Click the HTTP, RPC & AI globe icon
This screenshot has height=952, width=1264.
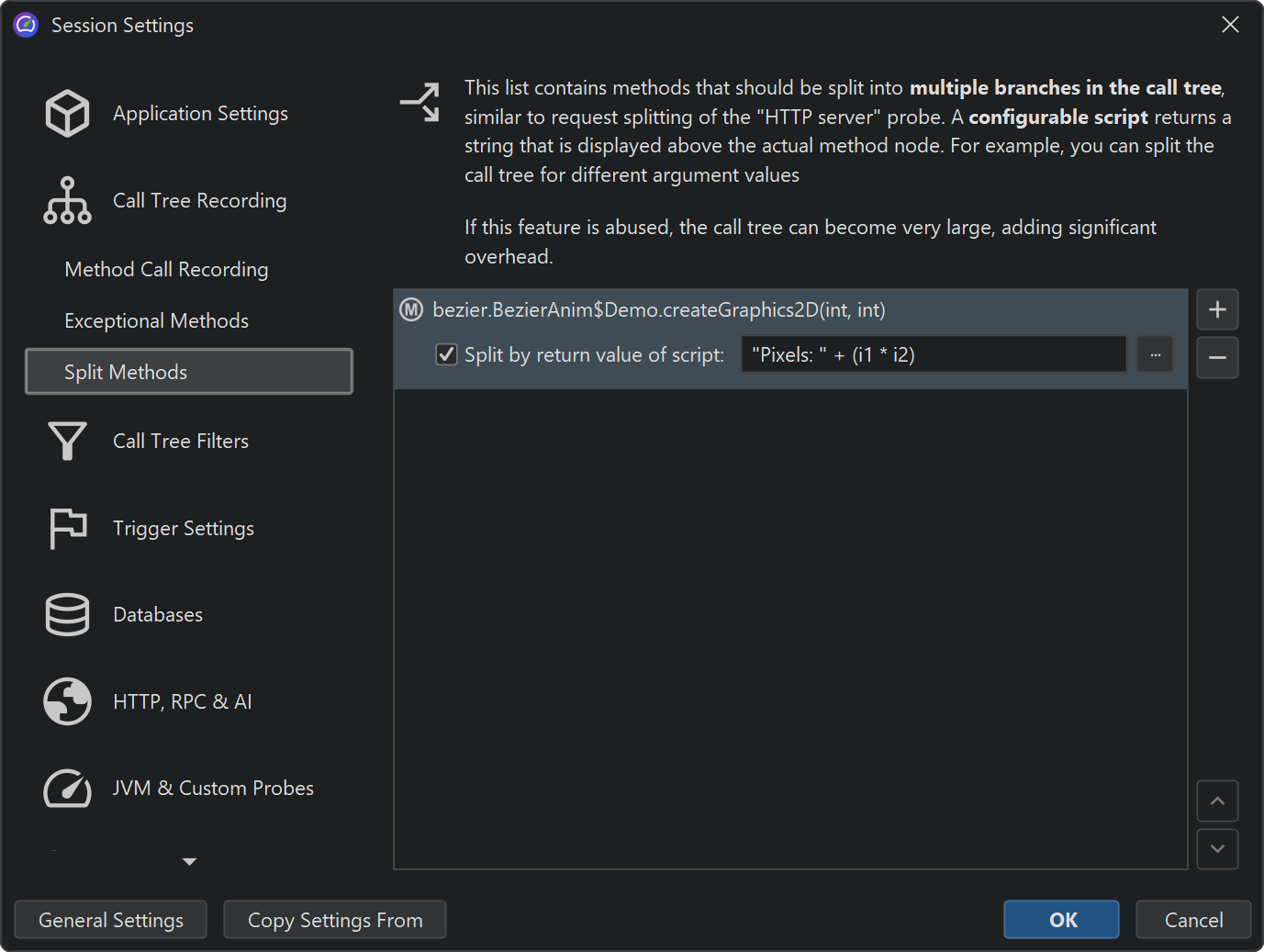click(67, 701)
